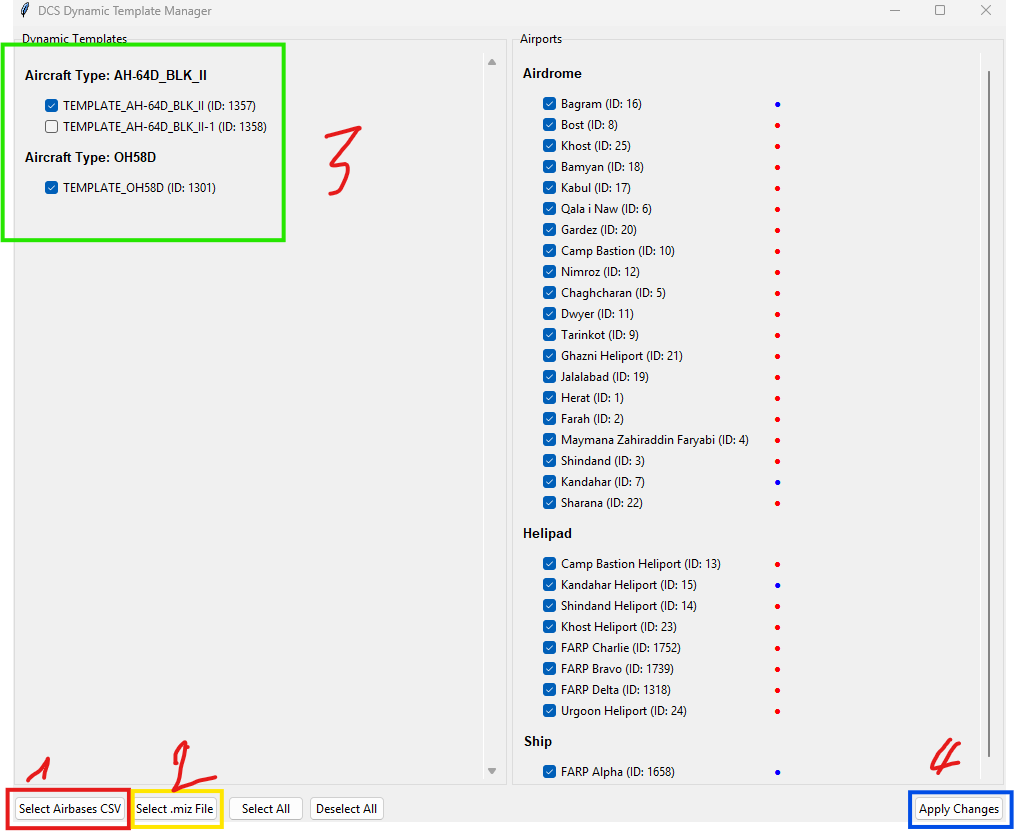Click the blue status dot beside Bagram

click(x=777, y=104)
